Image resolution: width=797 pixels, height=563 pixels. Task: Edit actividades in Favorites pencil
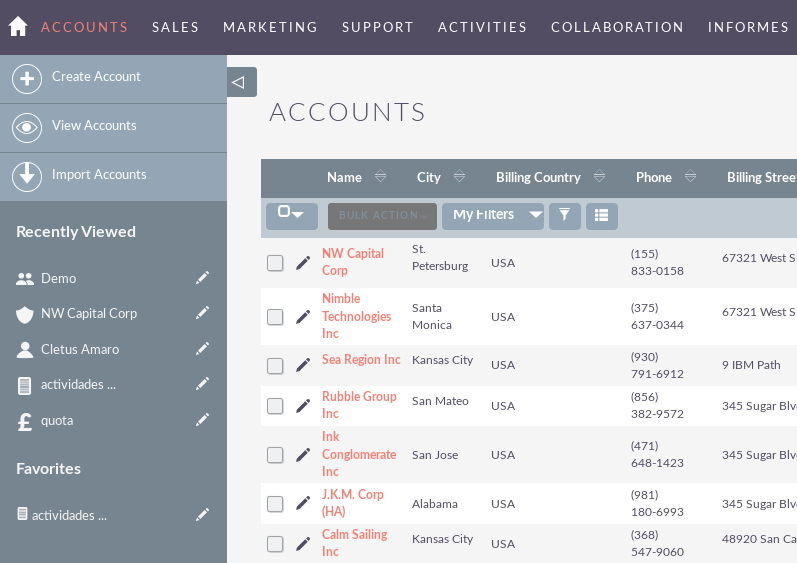202,515
